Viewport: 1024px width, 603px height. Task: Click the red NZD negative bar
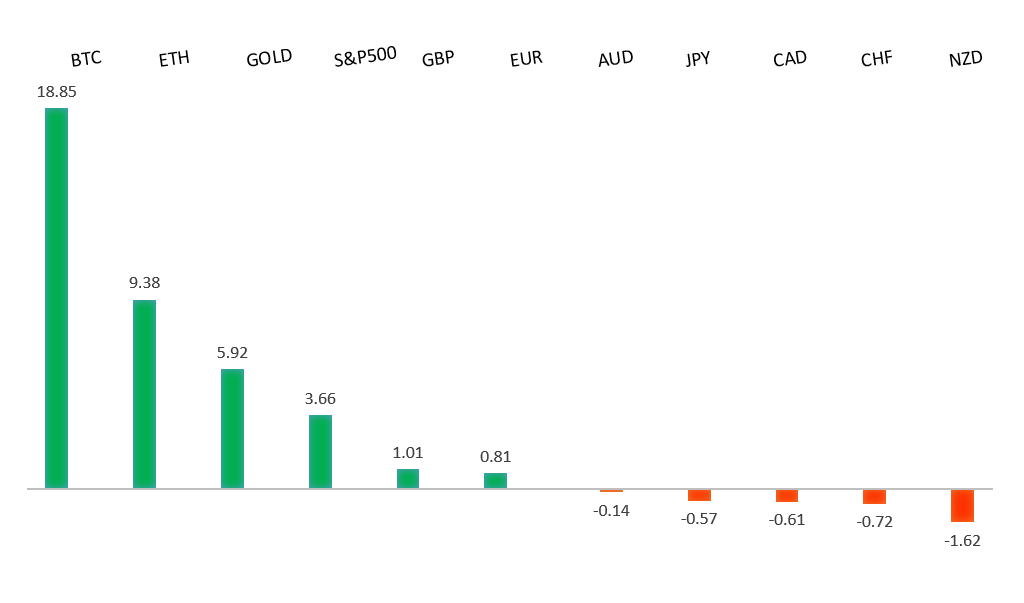click(962, 506)
